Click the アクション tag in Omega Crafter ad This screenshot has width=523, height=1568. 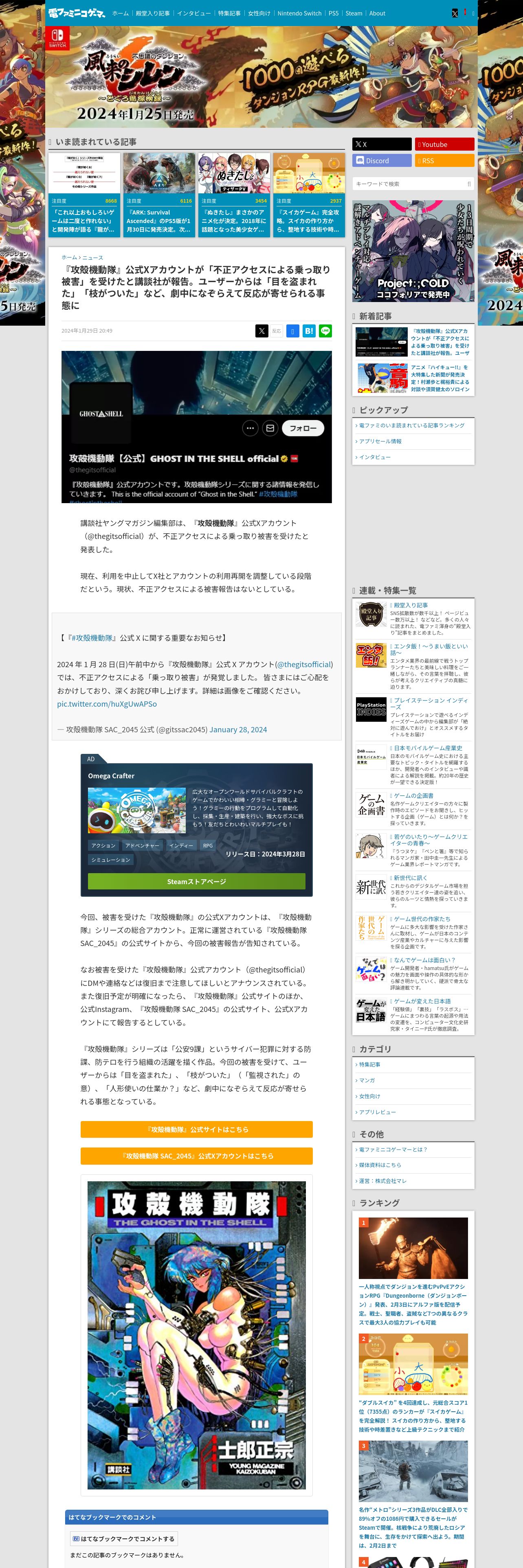[x=103, y=845]
